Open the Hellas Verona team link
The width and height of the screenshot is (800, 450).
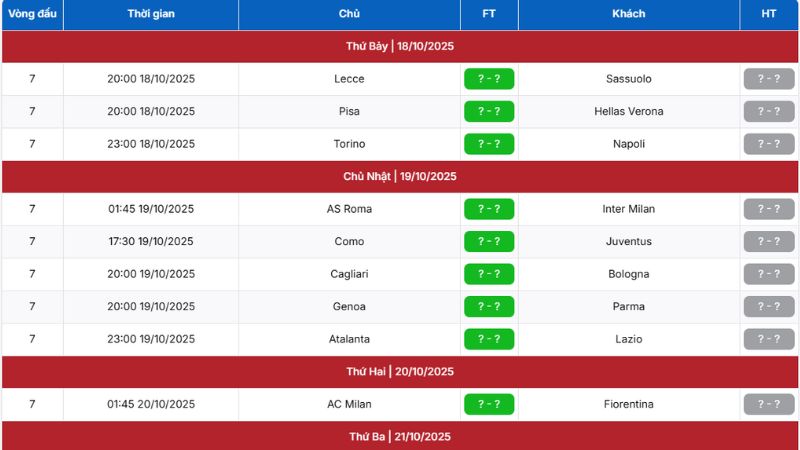(628, 111)
